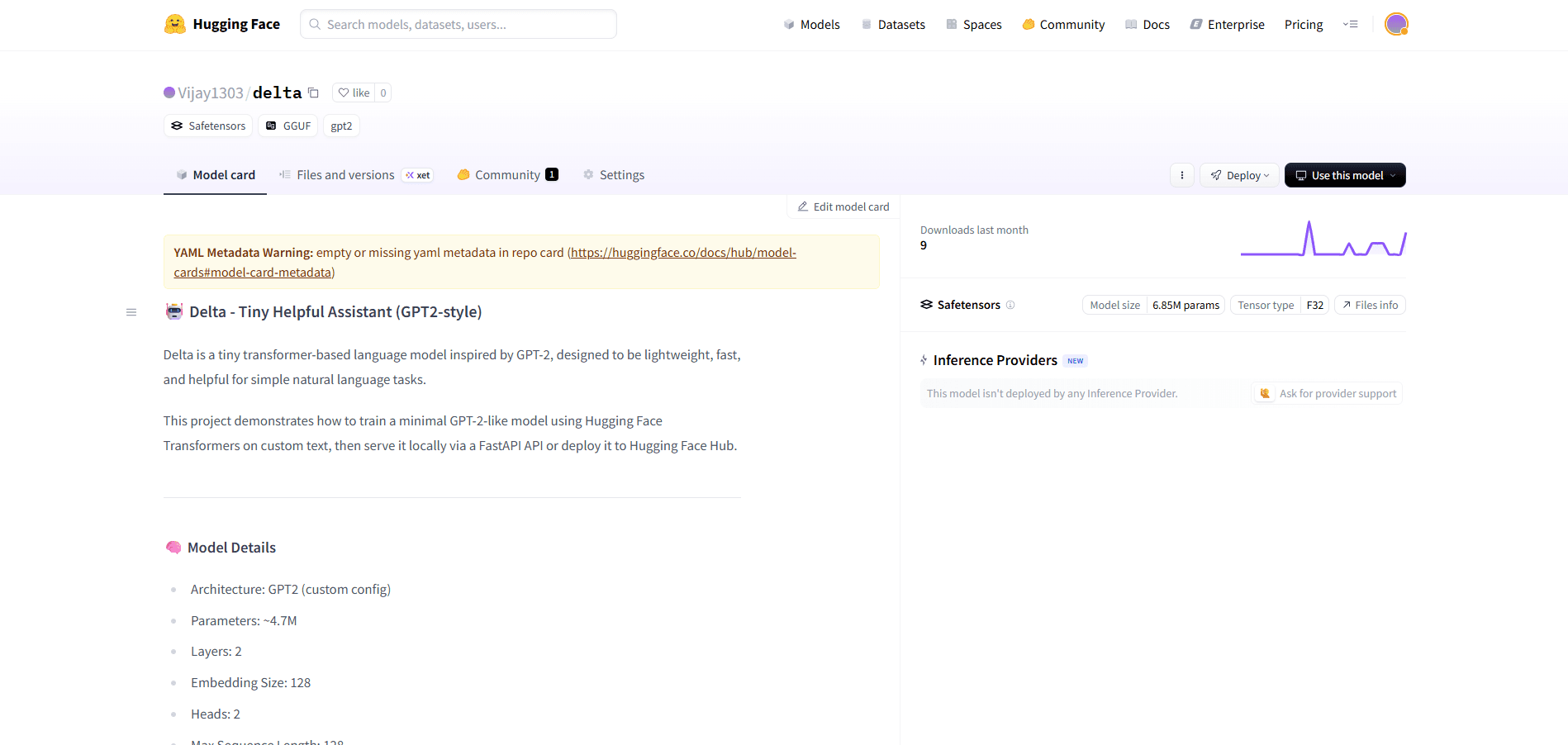Open the Community tab of the model
1568x745 pixels.
(x=506, y=175)
